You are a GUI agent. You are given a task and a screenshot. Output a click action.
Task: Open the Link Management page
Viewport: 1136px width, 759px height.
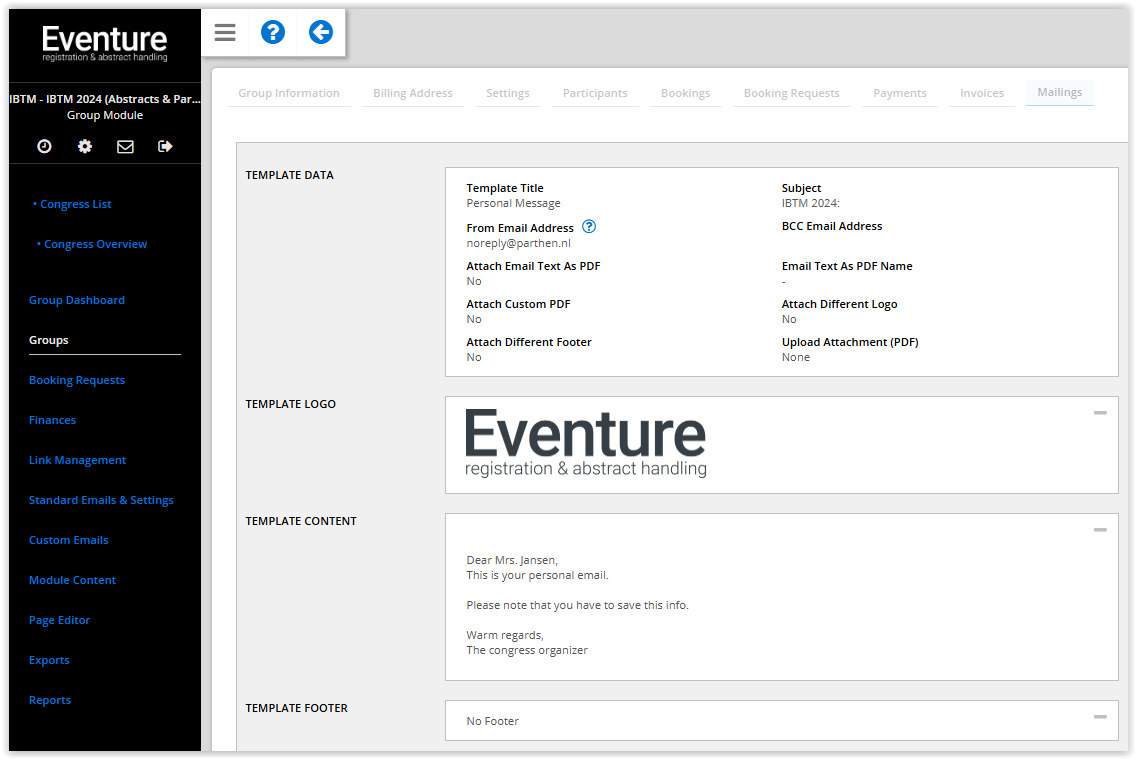pos(77,460)
